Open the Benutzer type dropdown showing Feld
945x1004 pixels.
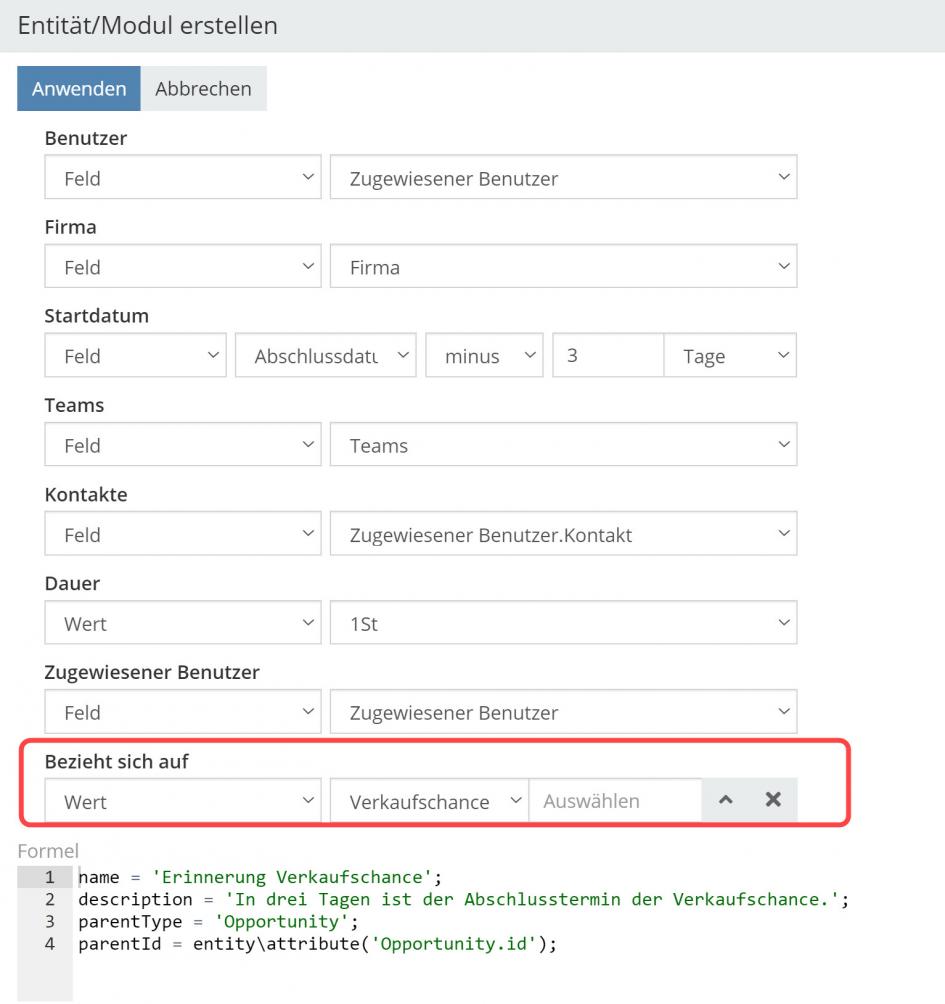coord(183,179)
